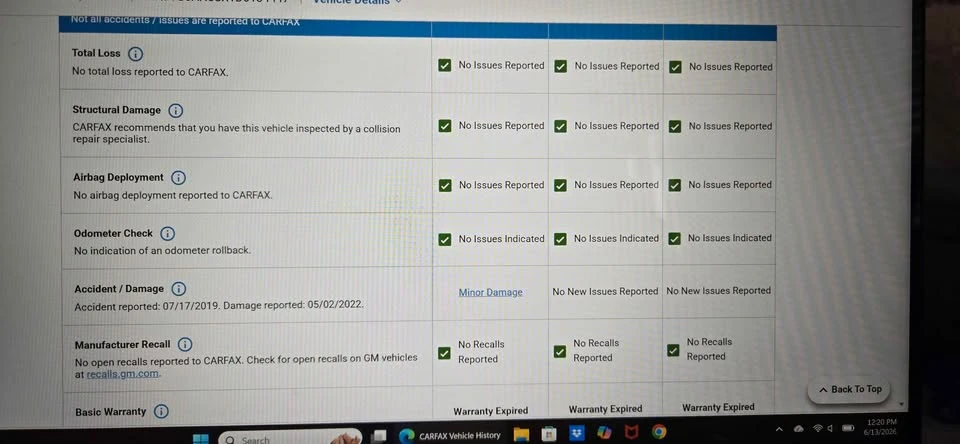Open McAfee from the taskbar
Image resolution: width=960 pixels, height=444 pixels.
coord(631,432)
